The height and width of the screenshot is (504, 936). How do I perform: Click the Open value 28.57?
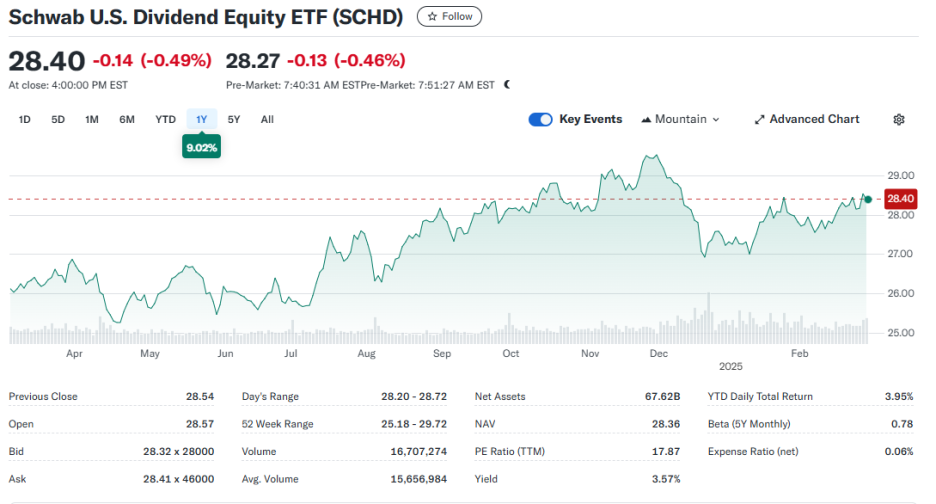coord(200,424)
